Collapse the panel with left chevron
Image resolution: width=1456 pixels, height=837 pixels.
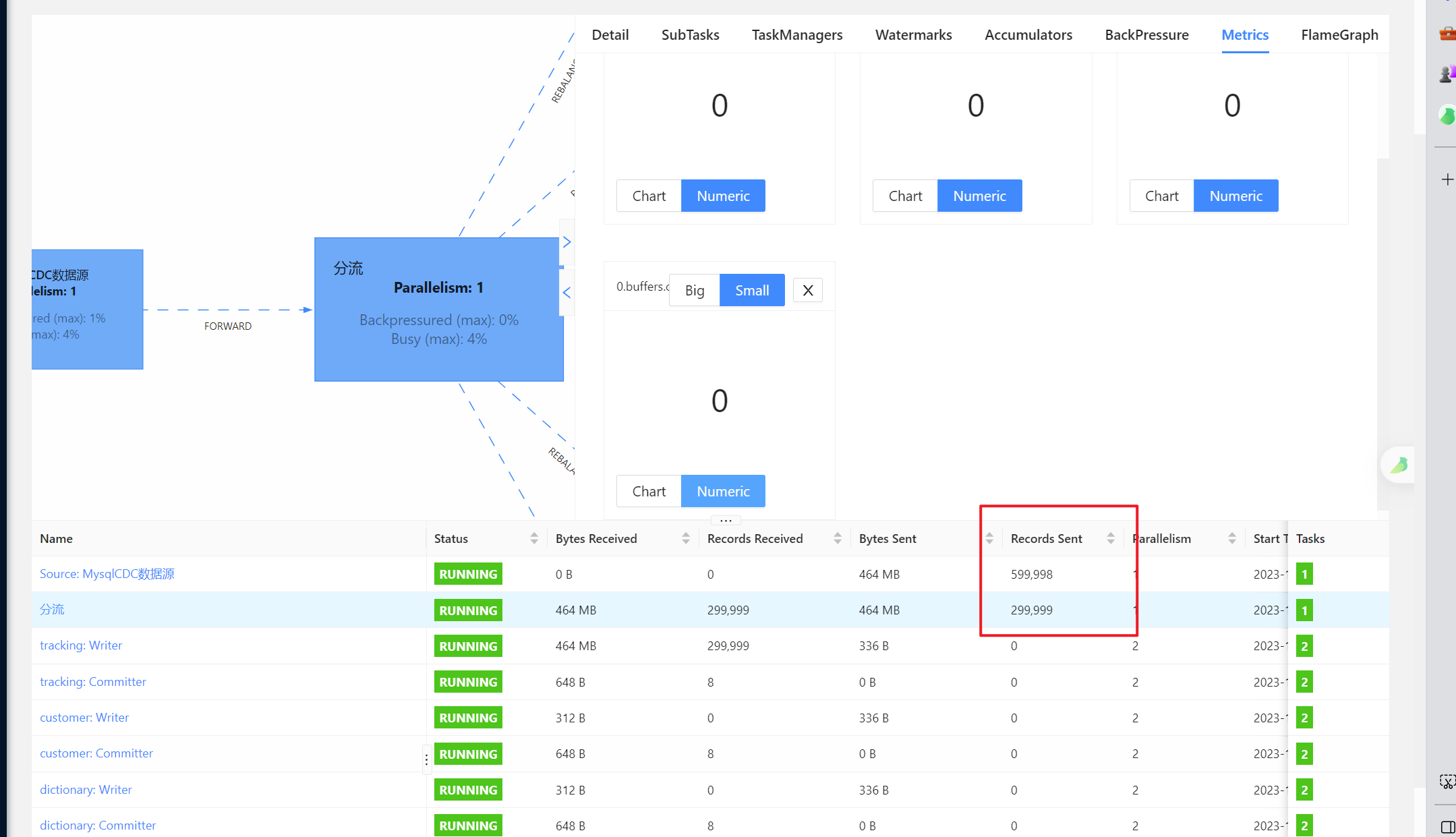click(x=566, y=293)
